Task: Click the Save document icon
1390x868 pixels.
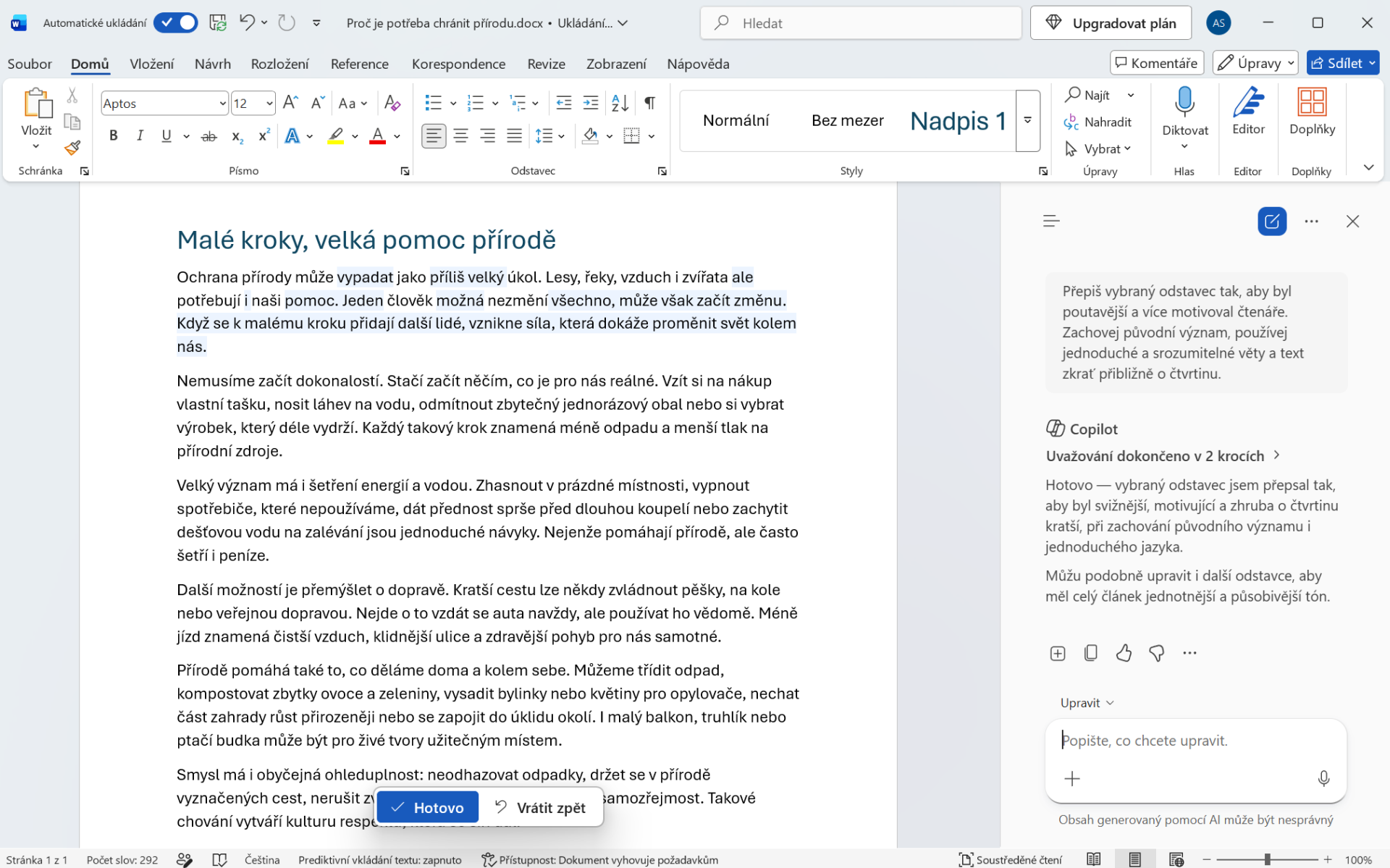Action: coord(218,22)
